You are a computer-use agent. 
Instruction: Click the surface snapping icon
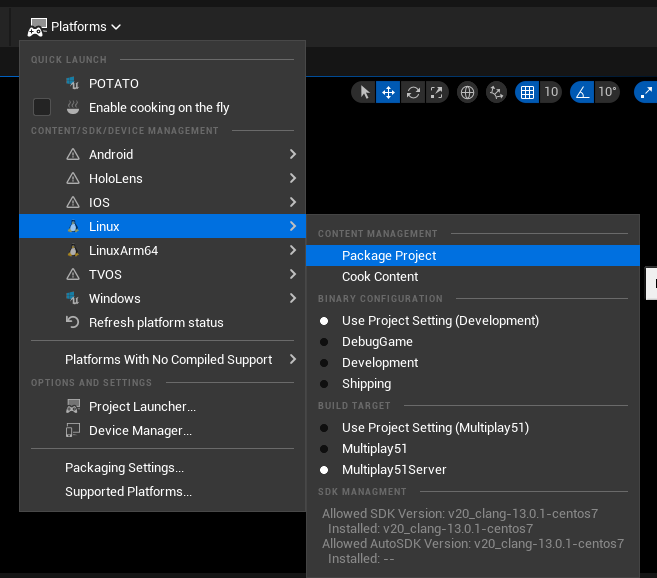[x=497, y=93]
